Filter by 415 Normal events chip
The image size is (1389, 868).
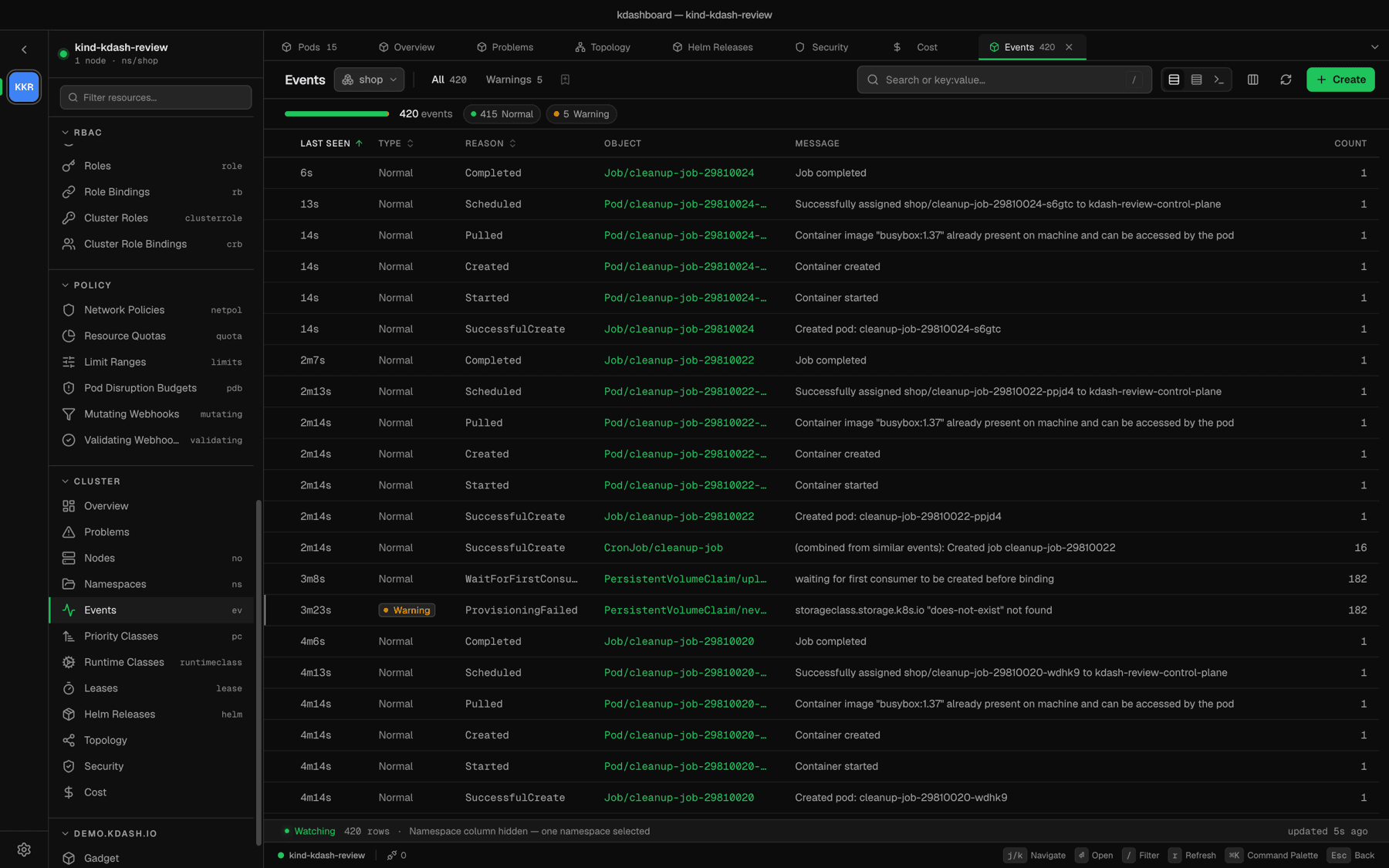pos(502,114)
